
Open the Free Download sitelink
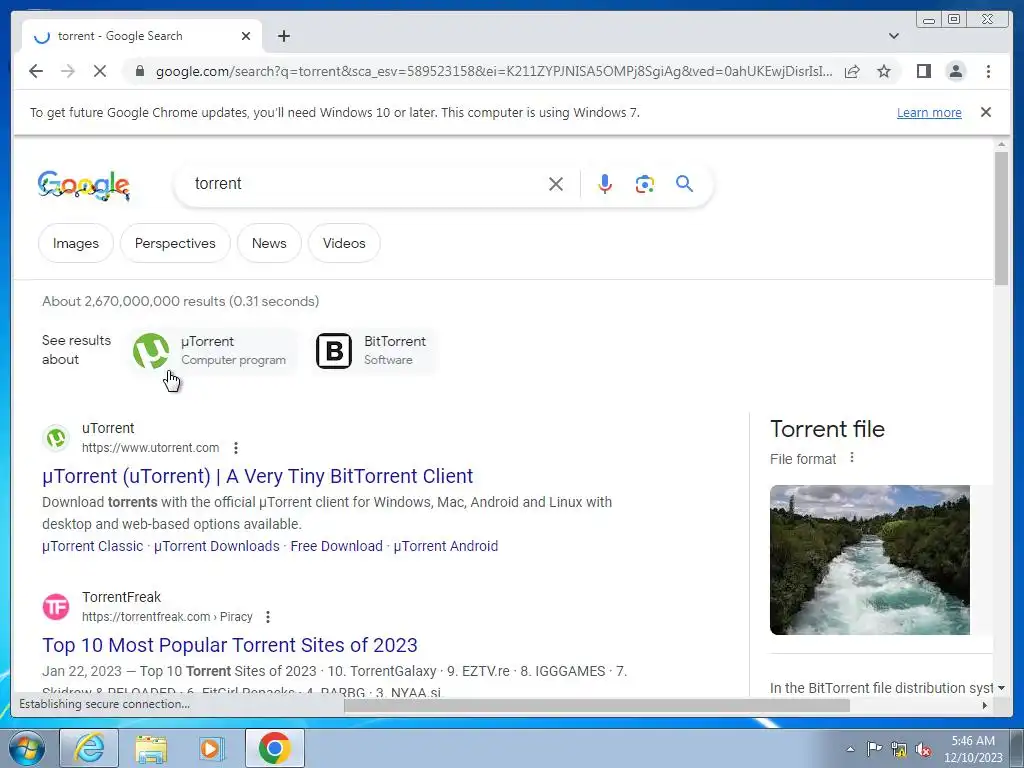pyautogui.click(x=336, y=546)
